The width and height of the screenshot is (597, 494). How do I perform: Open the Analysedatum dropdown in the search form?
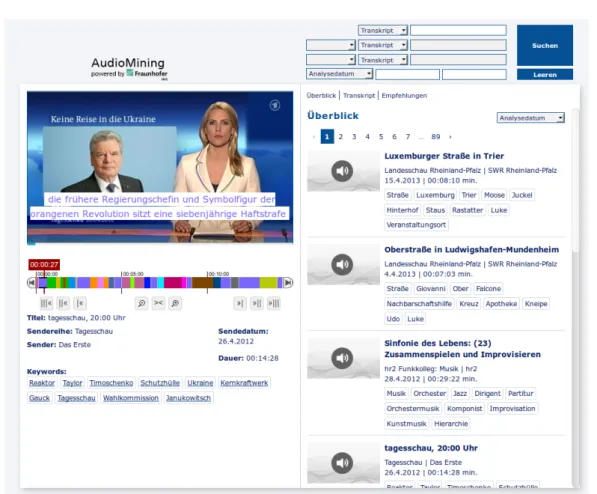[x=340, y=74]
